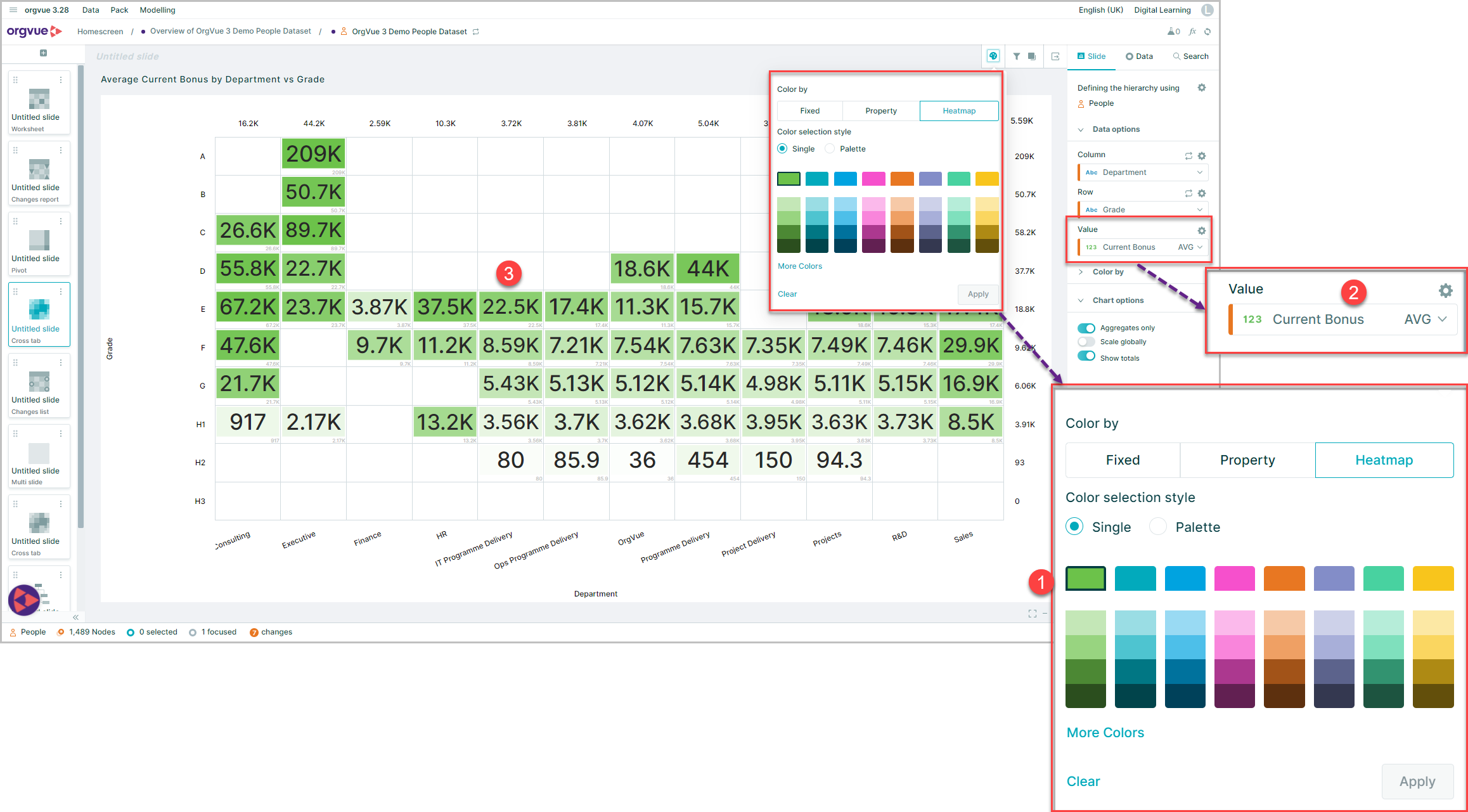The image size is (1468, 812).
Task: Toggle the Aggregates only switch
Action: tap(1086, 328)
